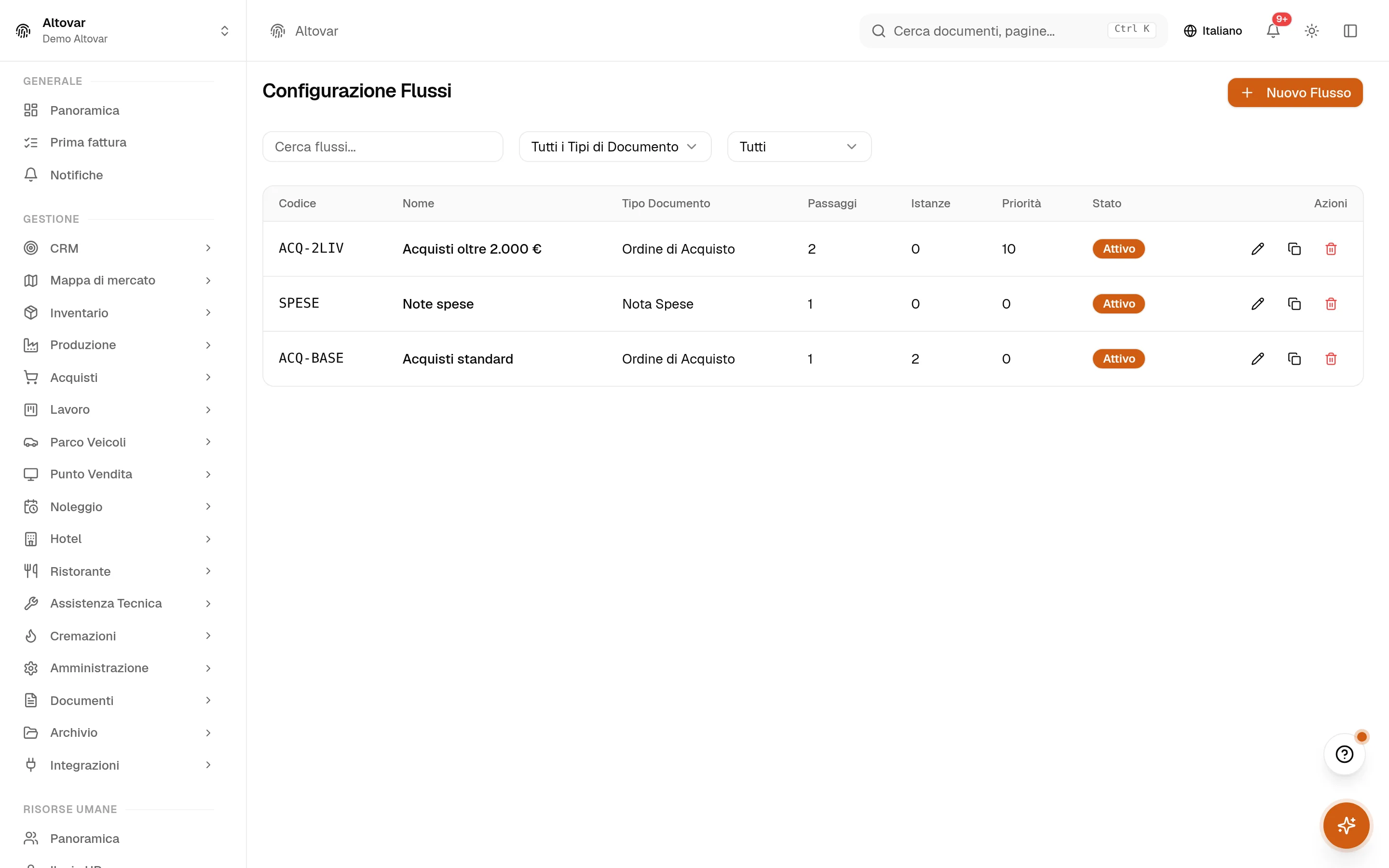Create a new flow with Nuovo Flusso
This screenshot has height=868, width=1389.
(x=1295, y=93)
